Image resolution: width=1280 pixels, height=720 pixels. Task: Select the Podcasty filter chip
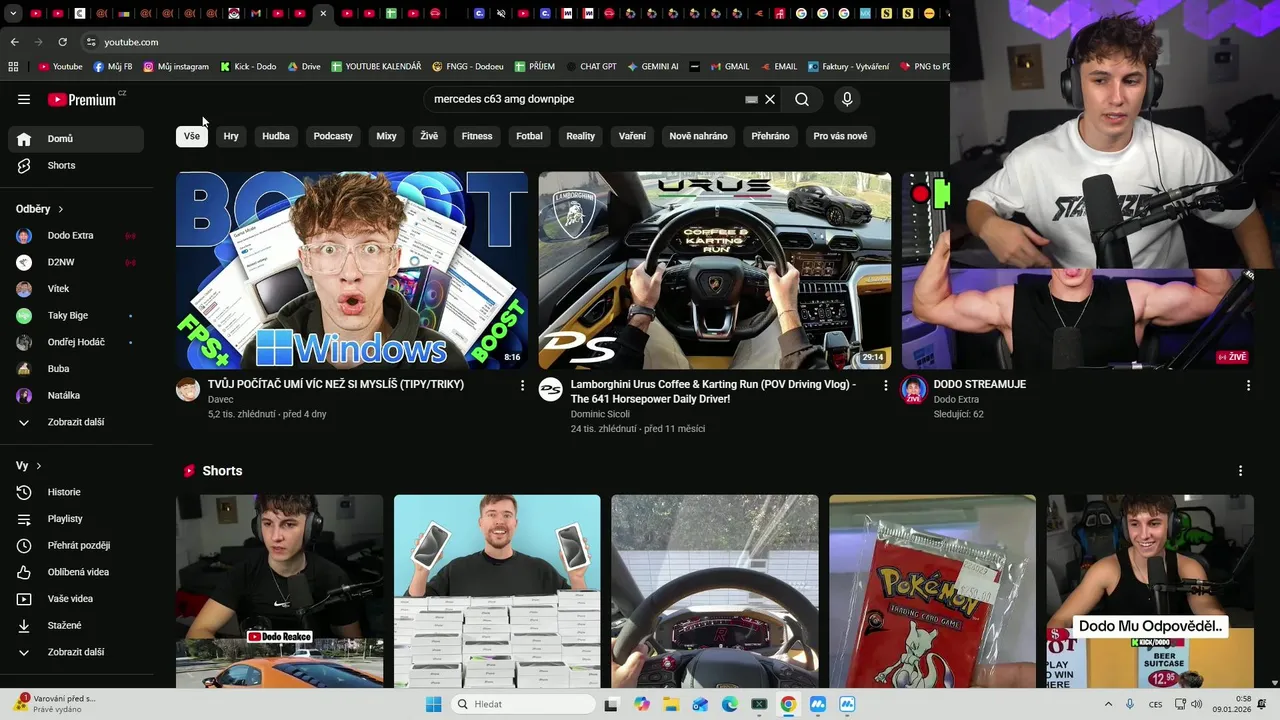pos(333,136)
